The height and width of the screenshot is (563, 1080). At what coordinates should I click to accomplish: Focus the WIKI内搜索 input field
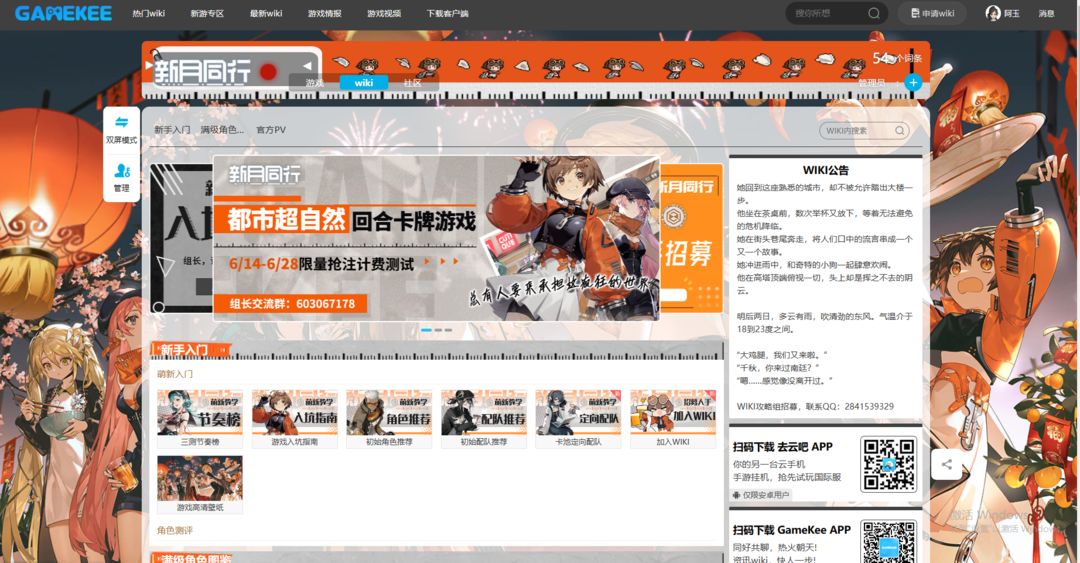856,130
